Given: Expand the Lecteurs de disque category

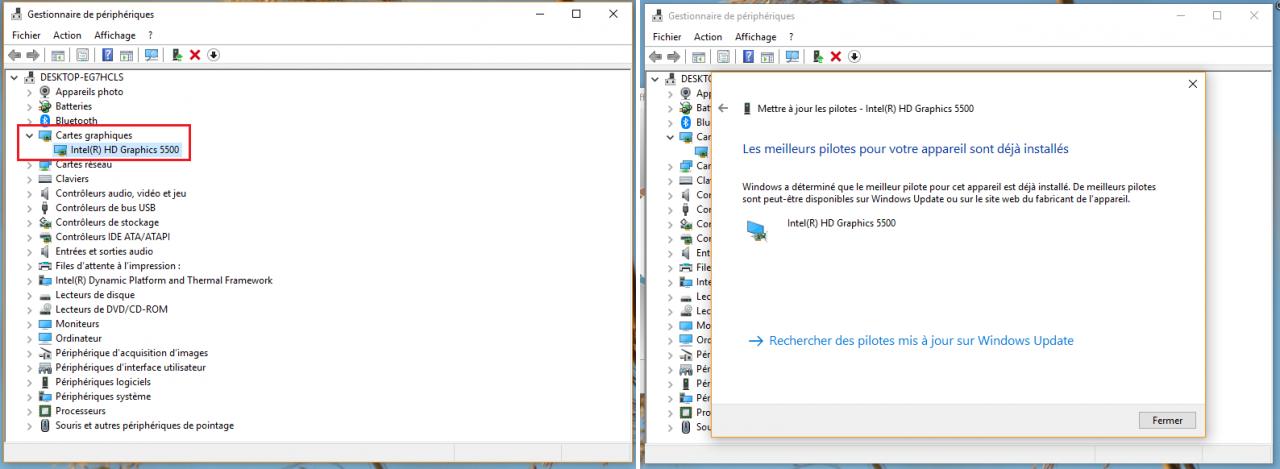Looking at the screenshot, I should pyautogui.click(x=29, y=295).
